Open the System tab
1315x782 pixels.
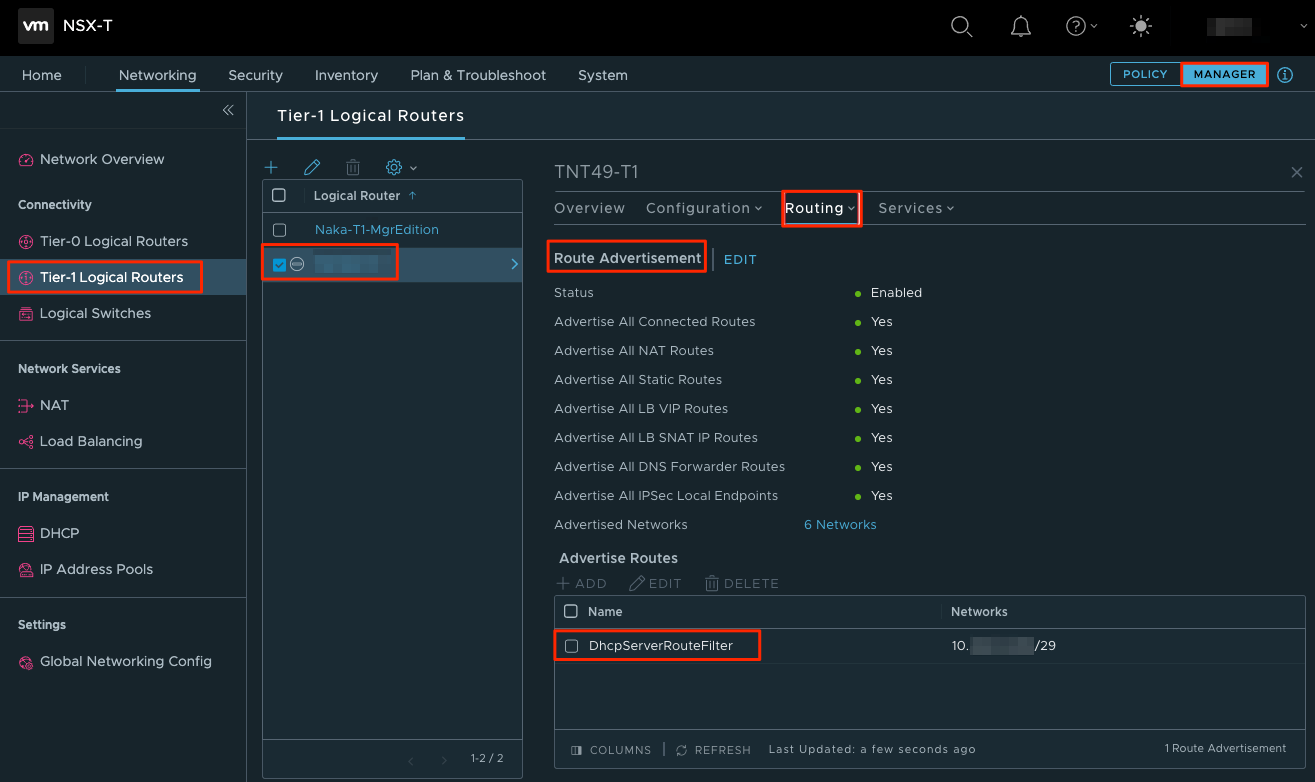coord(603,75)
